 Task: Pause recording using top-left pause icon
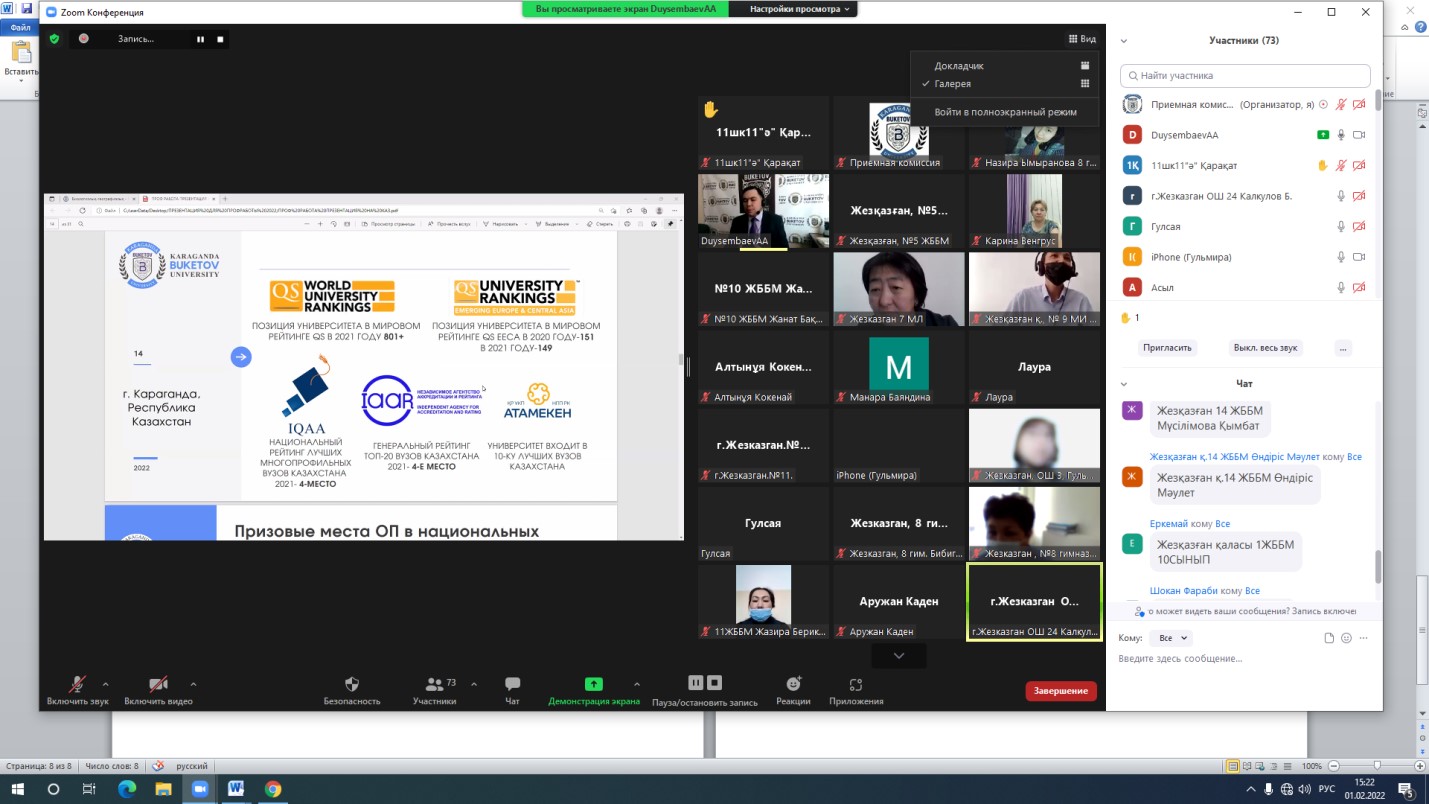(x=200, y=39)
